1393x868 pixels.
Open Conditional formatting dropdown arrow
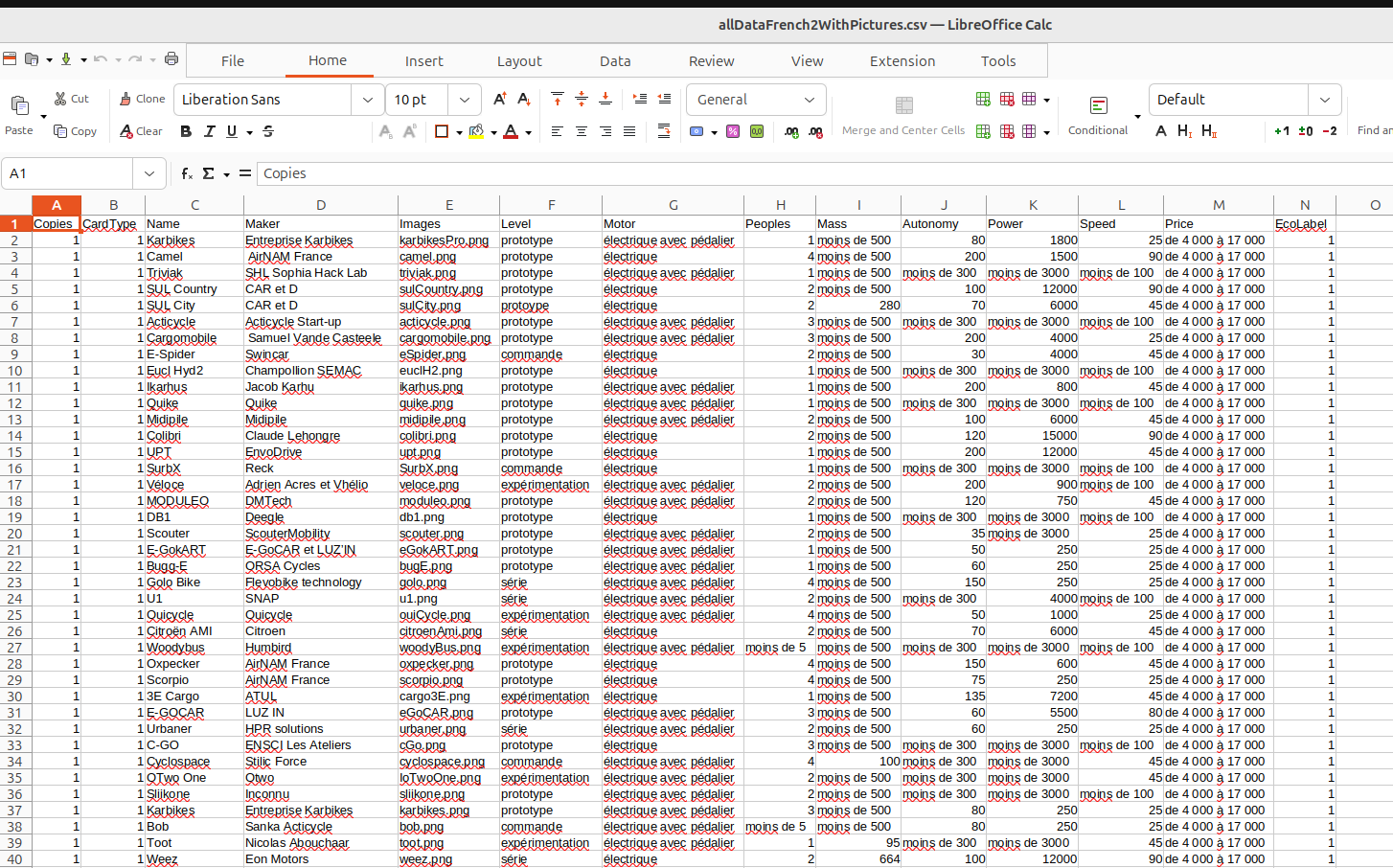click(1137, 116)
